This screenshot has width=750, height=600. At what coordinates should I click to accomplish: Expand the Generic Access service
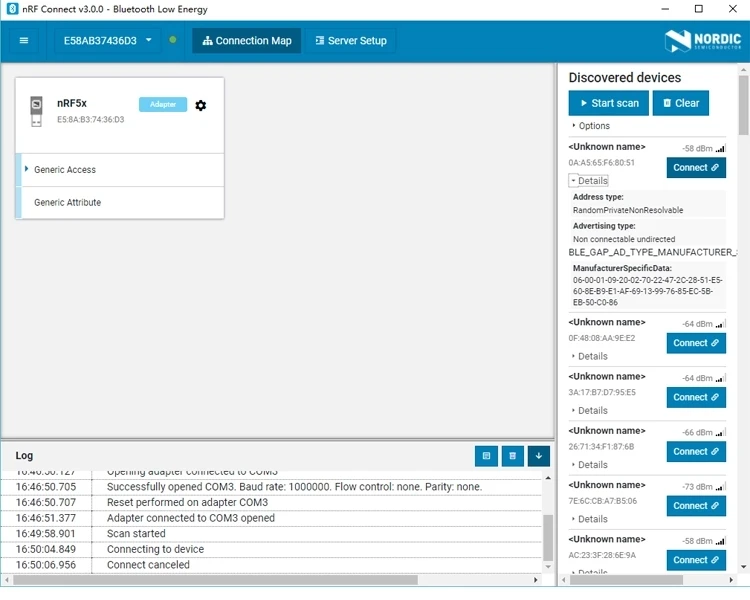[x=120, y=170]
